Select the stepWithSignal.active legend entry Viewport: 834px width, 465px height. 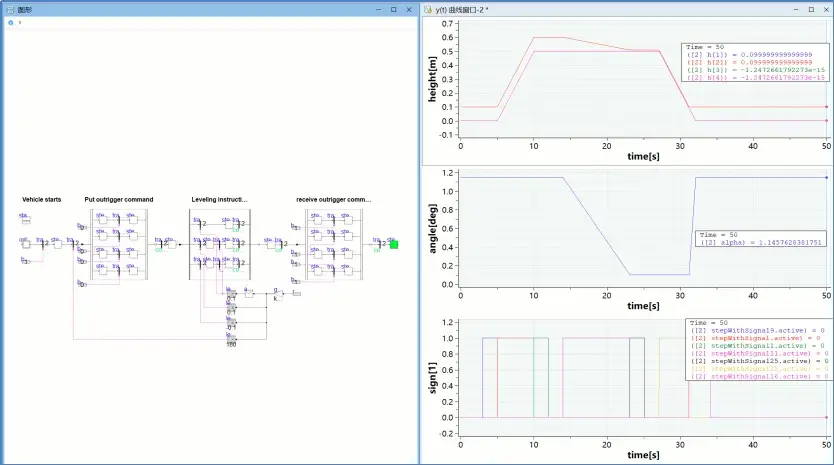(x=755, y=338)
